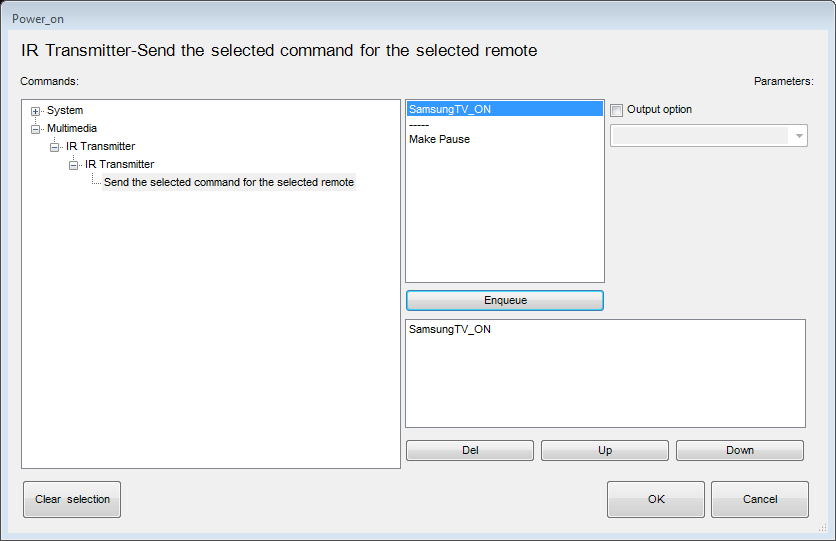
Task: Enable the Output option checkbox
Action: point(616,110)
